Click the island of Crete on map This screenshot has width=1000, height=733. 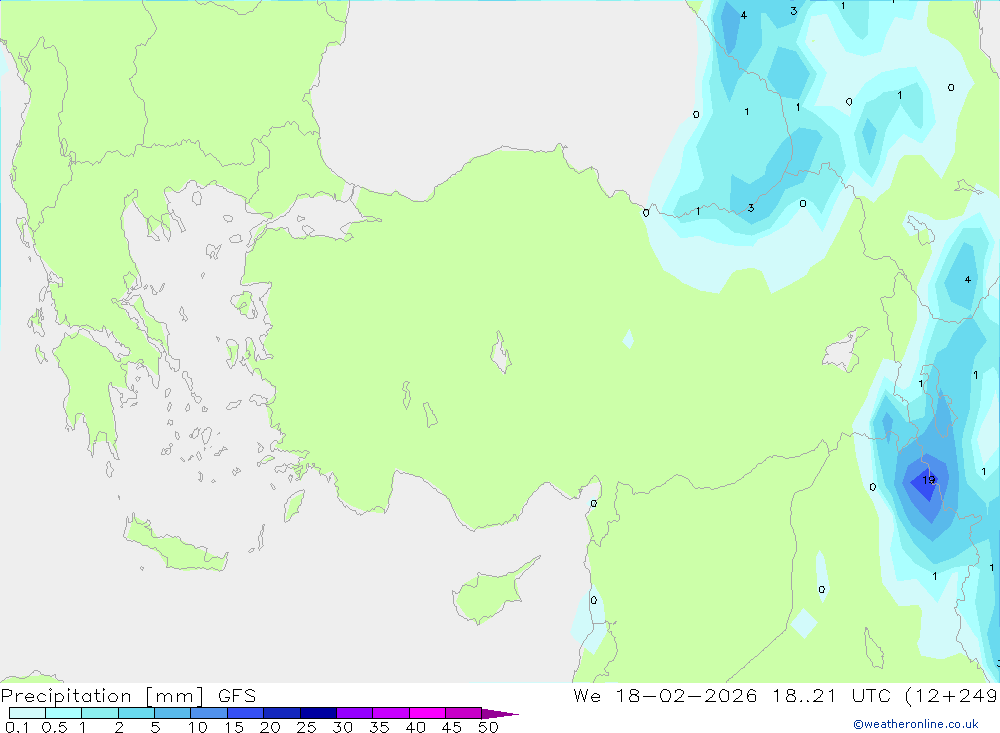point(175,546)
